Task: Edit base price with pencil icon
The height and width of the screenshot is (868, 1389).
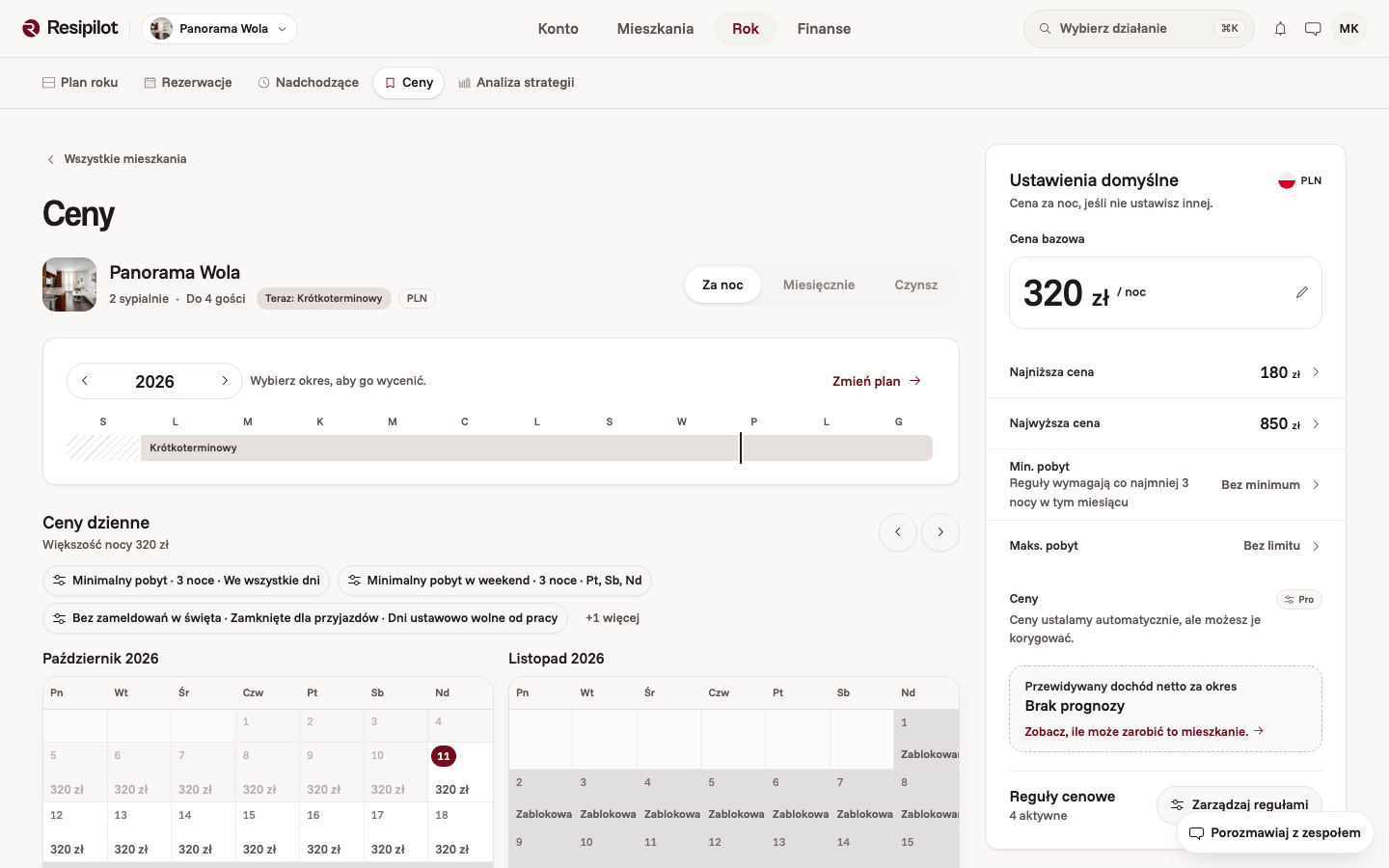Action: click(1301, 292)
